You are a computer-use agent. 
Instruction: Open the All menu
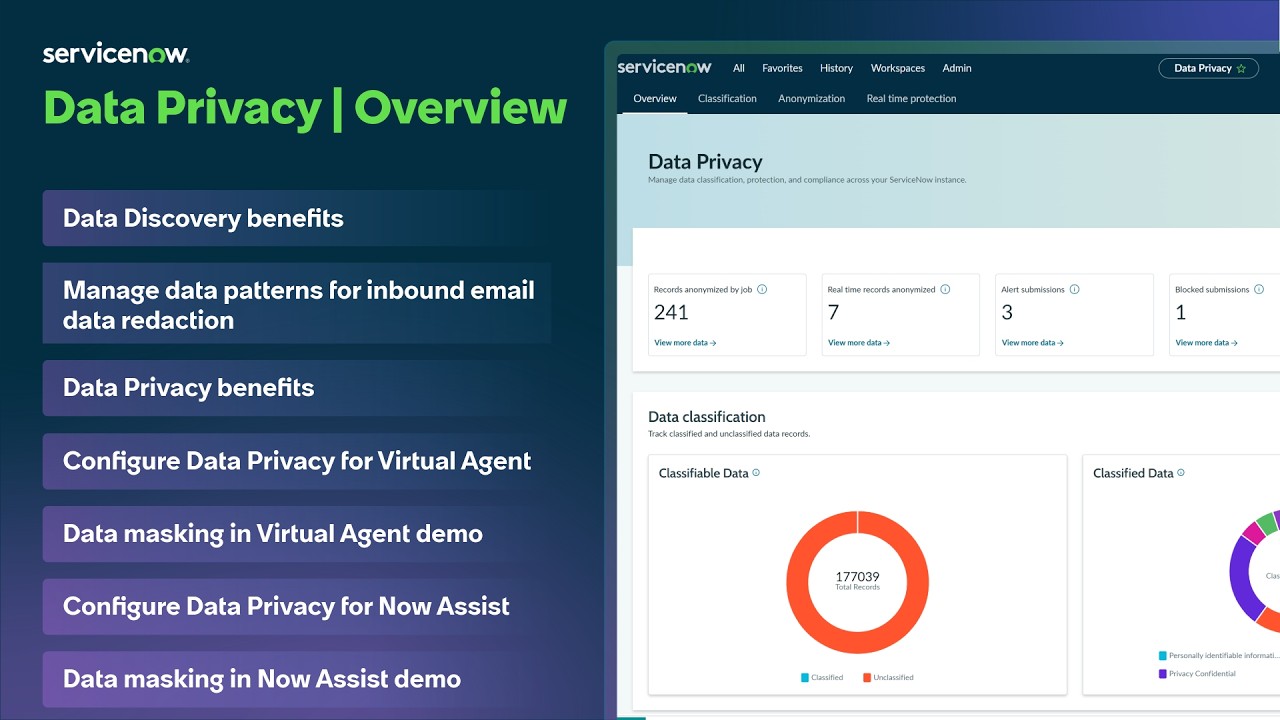[739, 68]
